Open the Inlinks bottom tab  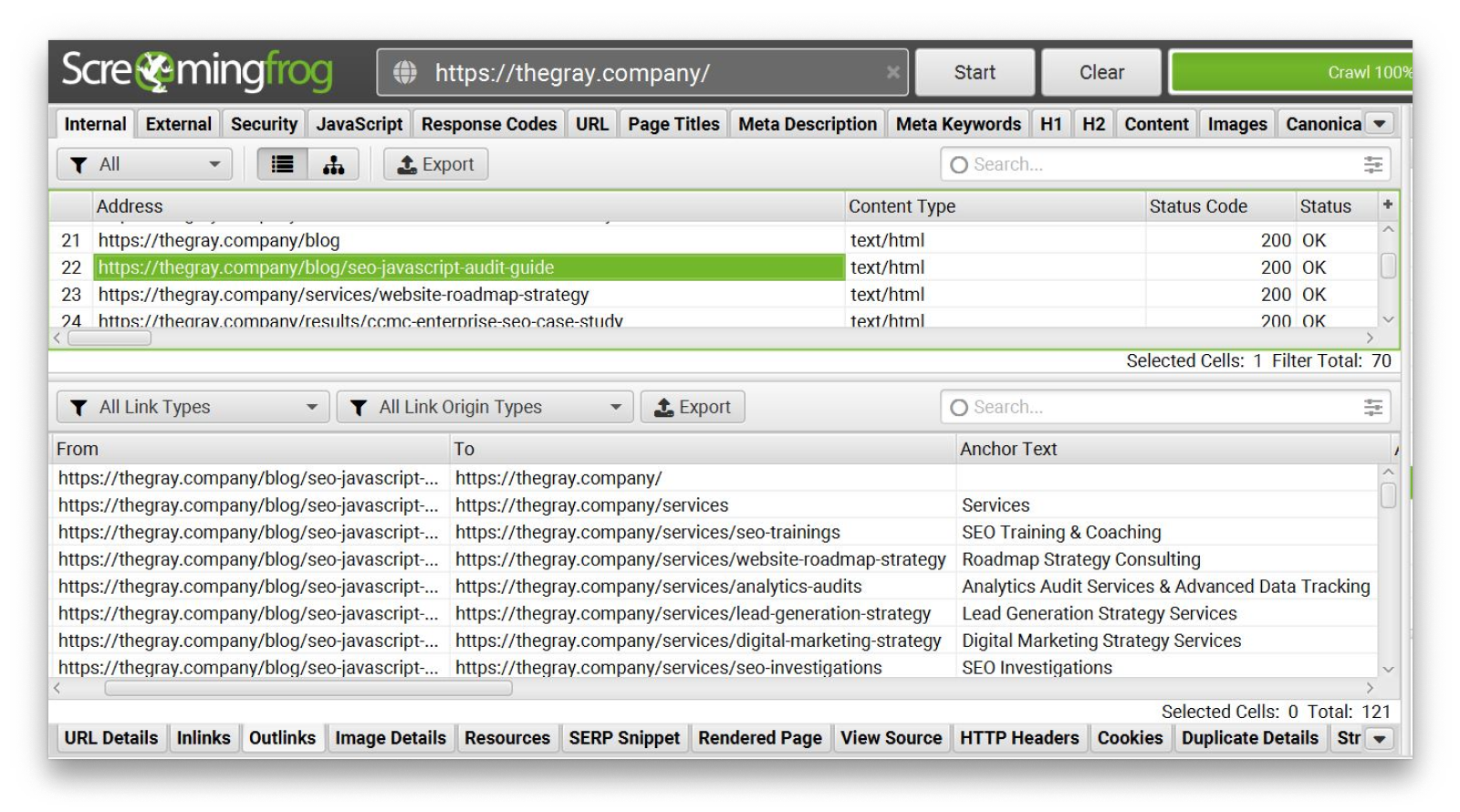coord(203,737)
